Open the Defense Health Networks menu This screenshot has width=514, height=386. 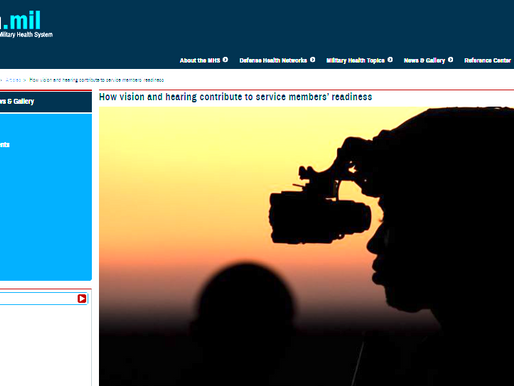[273, 60]
